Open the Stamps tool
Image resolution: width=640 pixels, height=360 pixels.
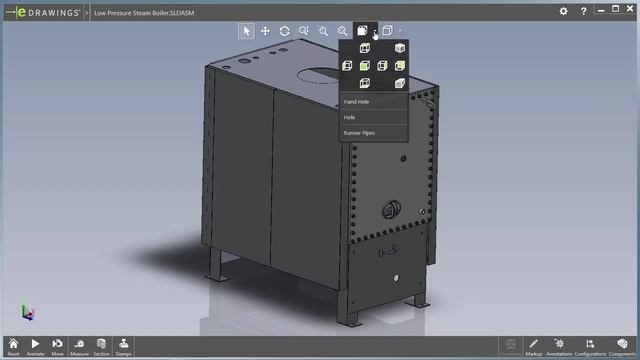coord(124,347)
